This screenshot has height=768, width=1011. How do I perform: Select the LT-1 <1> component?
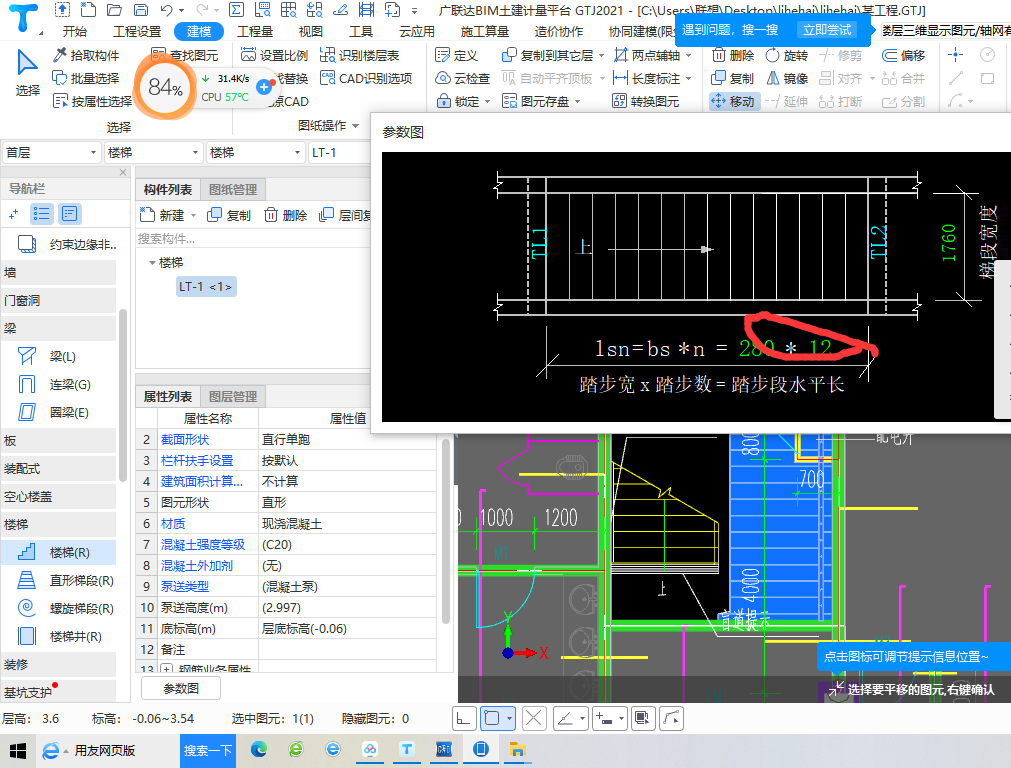206,286
